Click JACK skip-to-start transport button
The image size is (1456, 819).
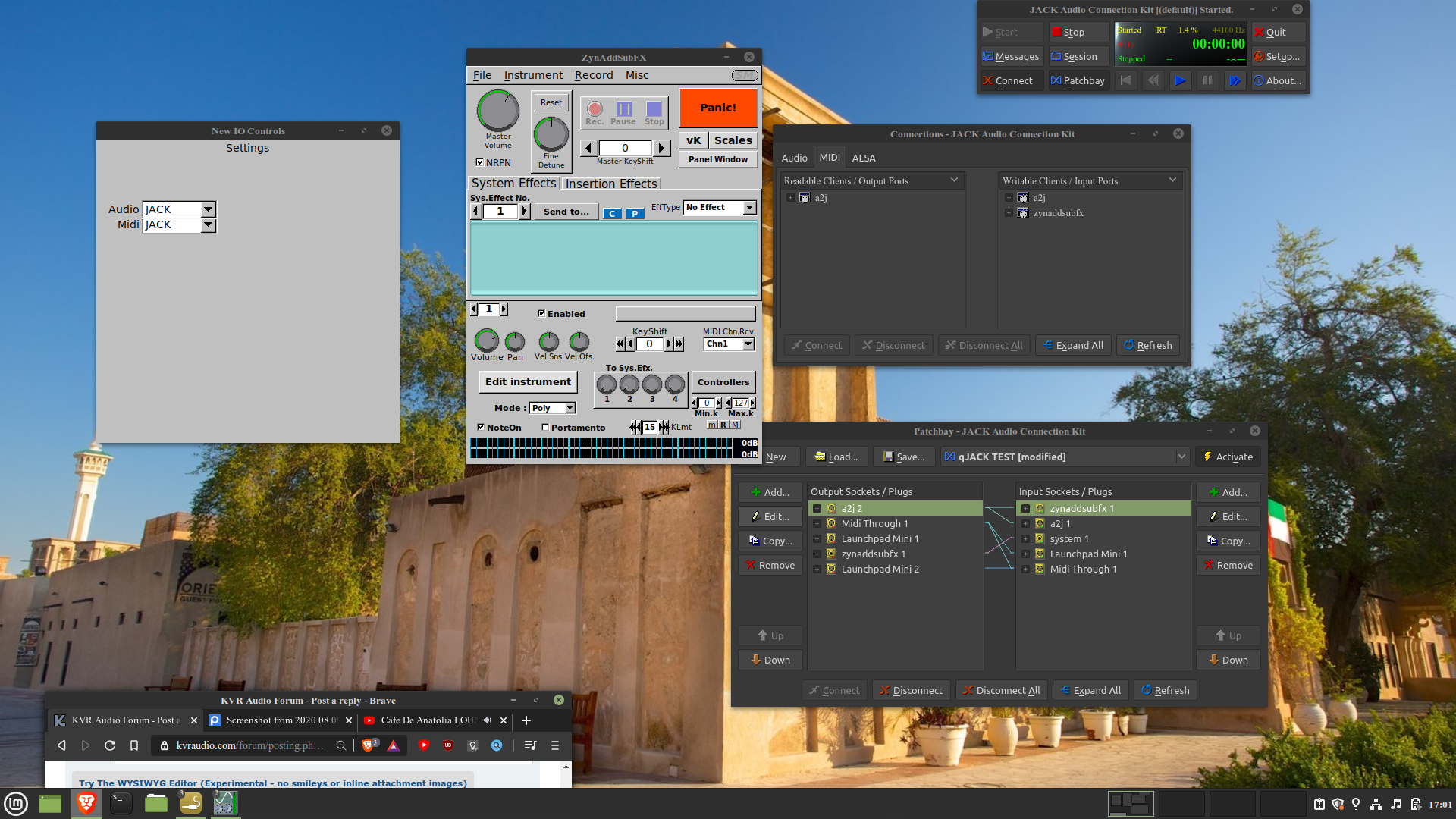[x=1125, y=80]
